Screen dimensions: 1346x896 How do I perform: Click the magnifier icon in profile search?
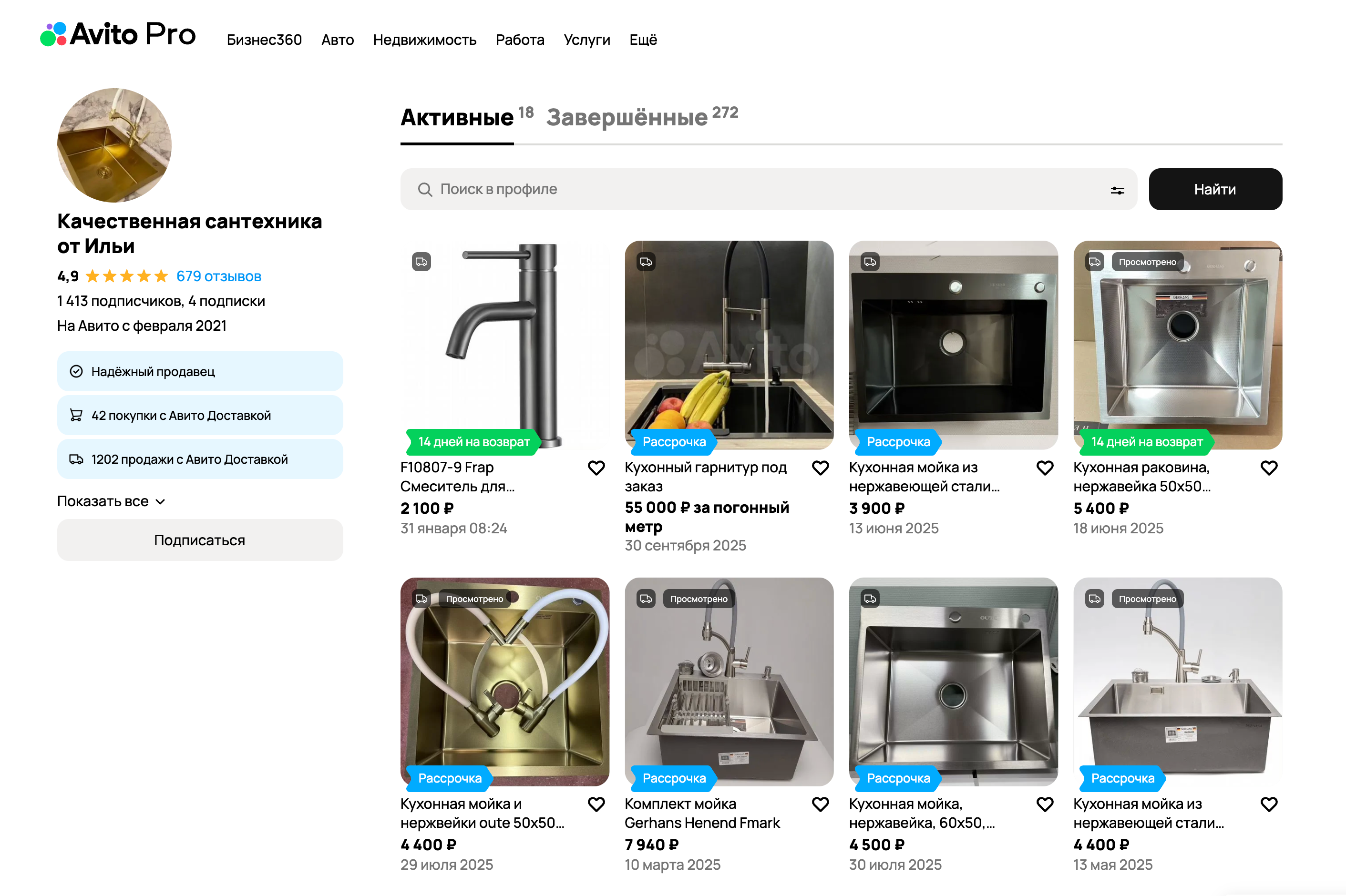(425, 190)
